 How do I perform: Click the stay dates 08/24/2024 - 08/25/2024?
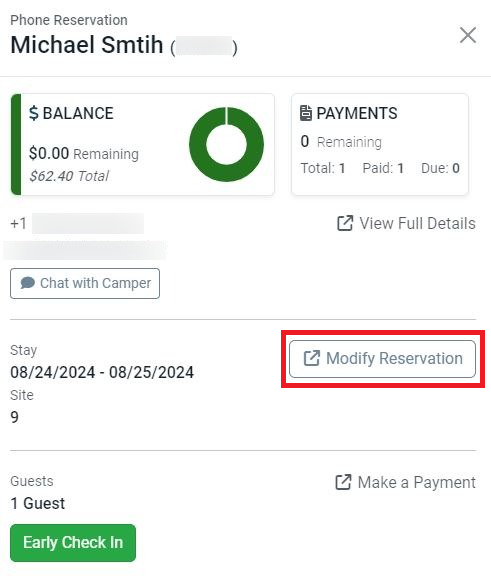click(102, 372)
